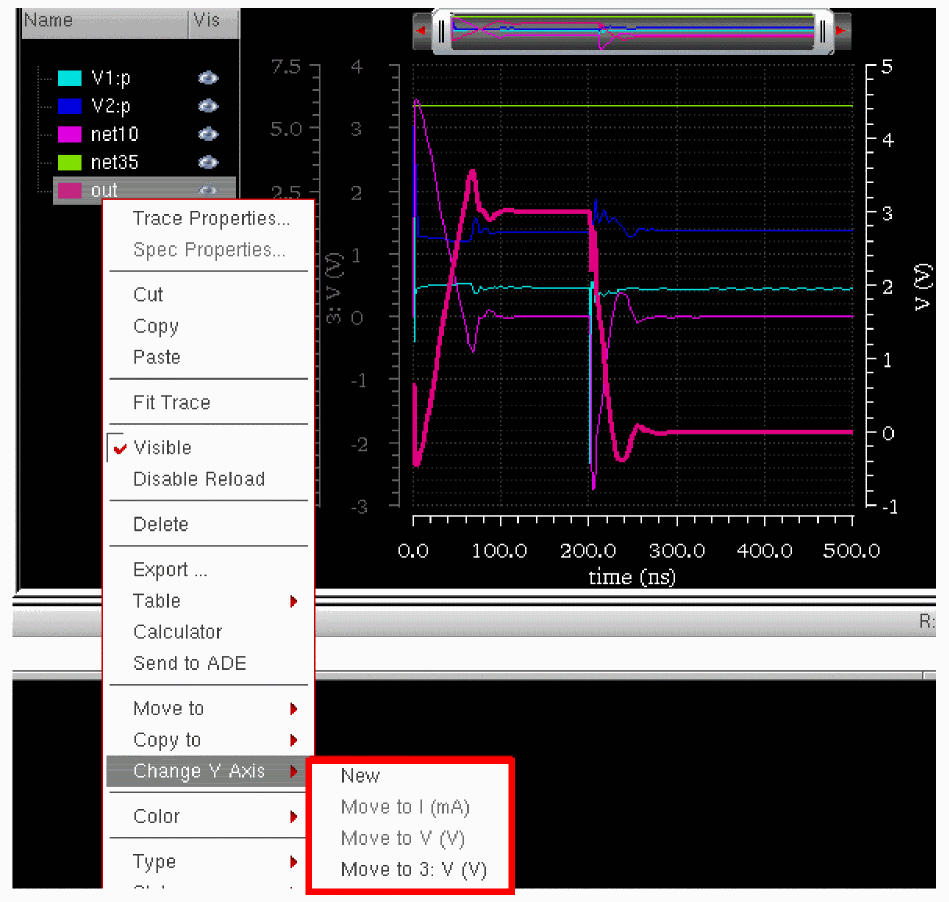Choose Move to 3: V (V)
Image resolution: width=949 pixels, height=902 pixels.
coord(413,870)
